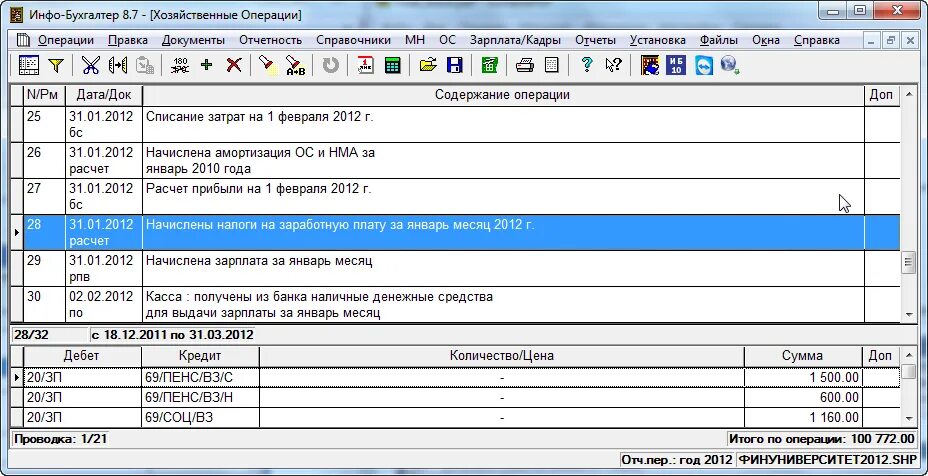The height and width of the screenshot is (476, 928).
Task: Open the Справка menu
Action: (x=817, y=40)
